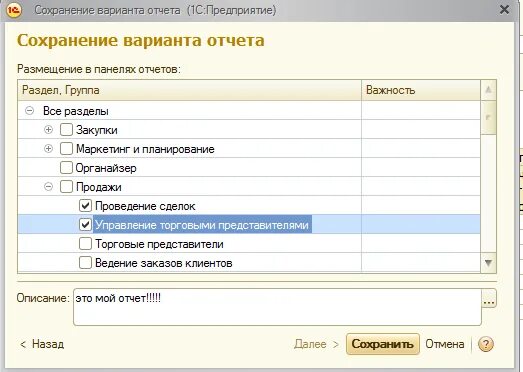Check the Закупки section checkbox
The height and width of the screenshot is (372, 523).
click(66, 130)
